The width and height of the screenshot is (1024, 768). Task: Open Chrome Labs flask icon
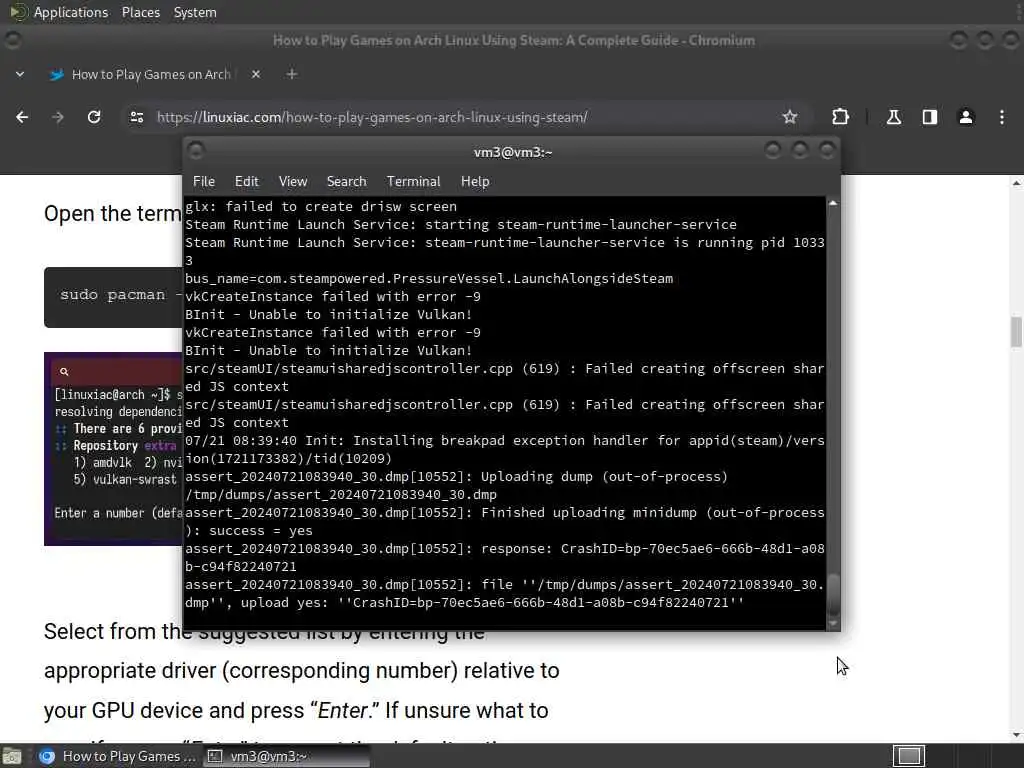tap(893, 117)
